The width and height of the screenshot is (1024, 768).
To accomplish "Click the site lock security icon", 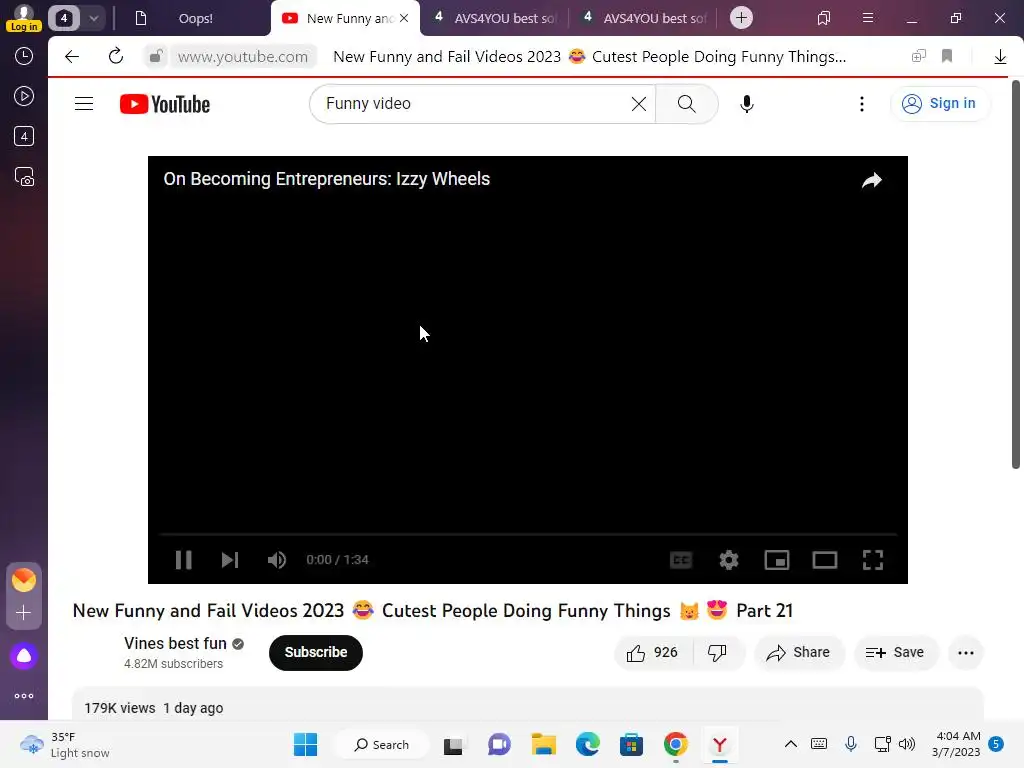I will 155,57.
